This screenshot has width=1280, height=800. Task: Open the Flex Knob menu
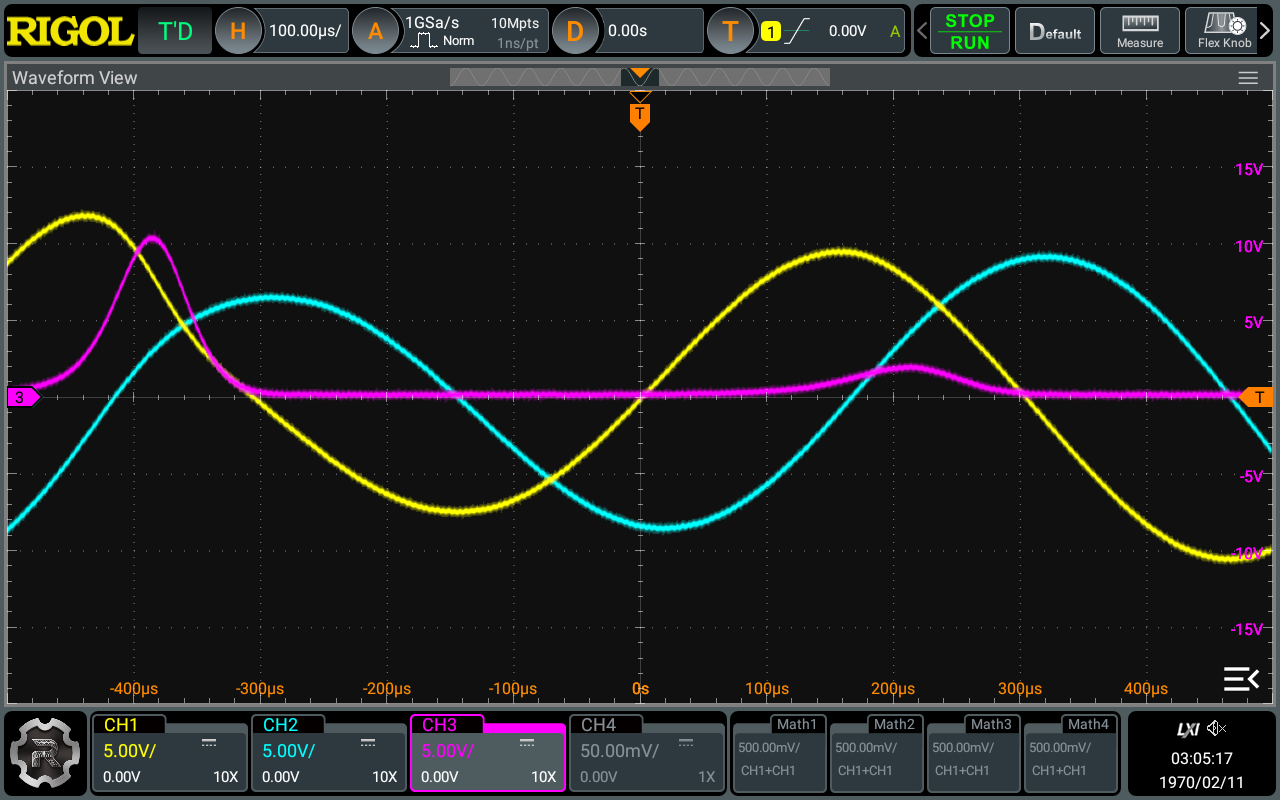[x=1224, y=31]
